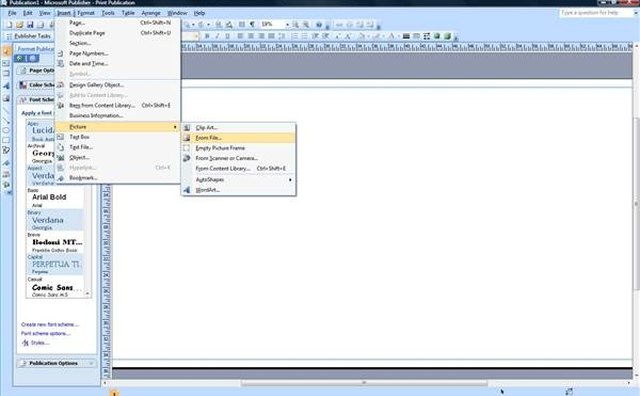The height and width of the screenshot is (396, 640).
Task: Open the zoom percentage dropdown
Action: [287, 25]
